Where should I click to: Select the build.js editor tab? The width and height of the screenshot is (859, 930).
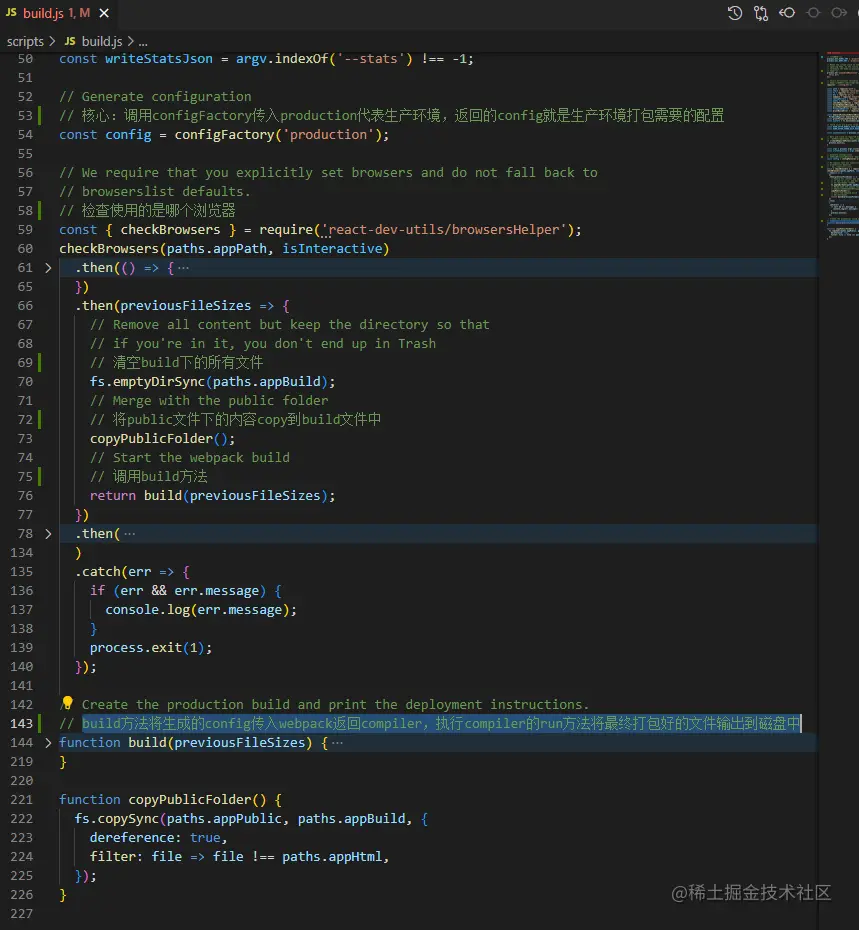tap(58, 13)
